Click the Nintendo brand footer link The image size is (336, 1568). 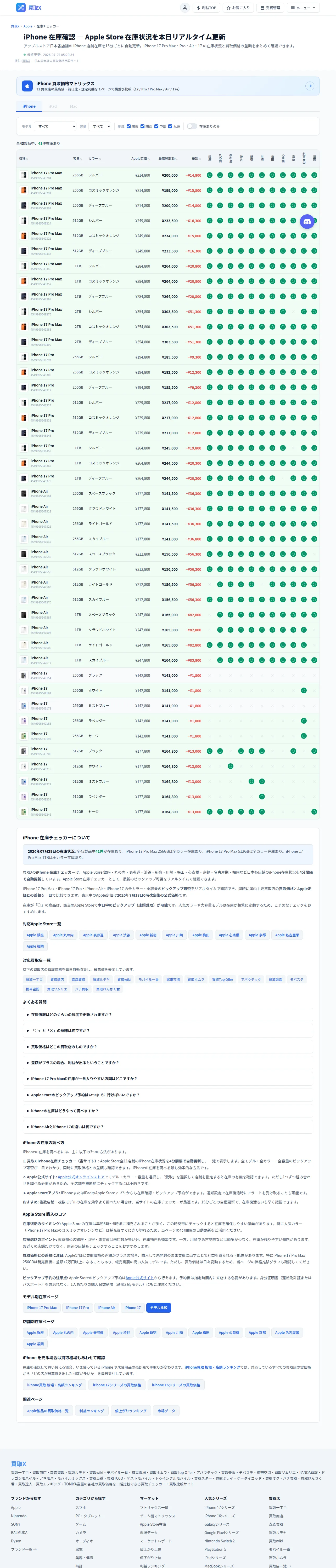pos(18,1516)
